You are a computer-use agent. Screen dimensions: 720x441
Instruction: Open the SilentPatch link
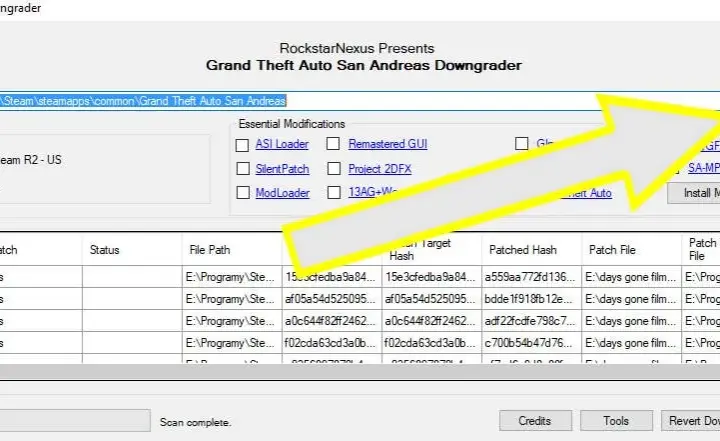click(282, 169)
